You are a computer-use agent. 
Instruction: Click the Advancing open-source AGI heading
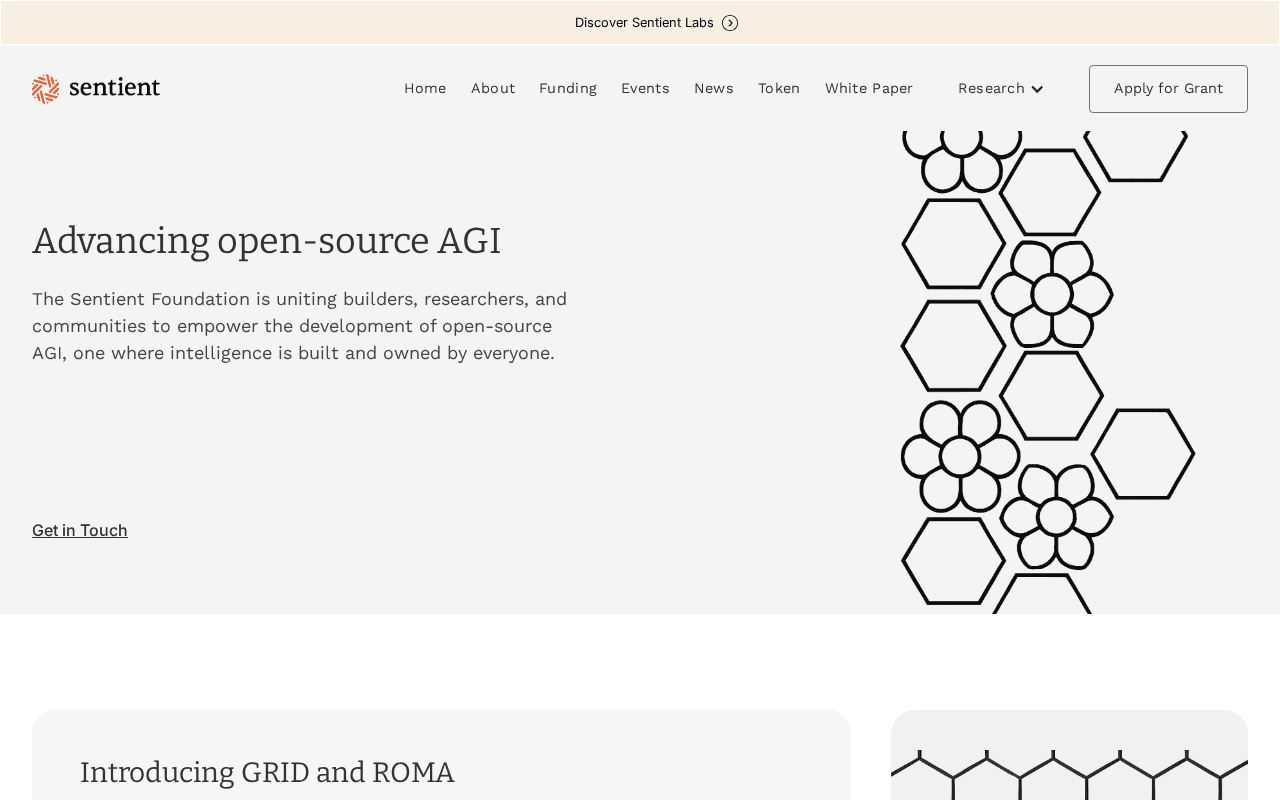pyautogui.click(x=266, y=240)
